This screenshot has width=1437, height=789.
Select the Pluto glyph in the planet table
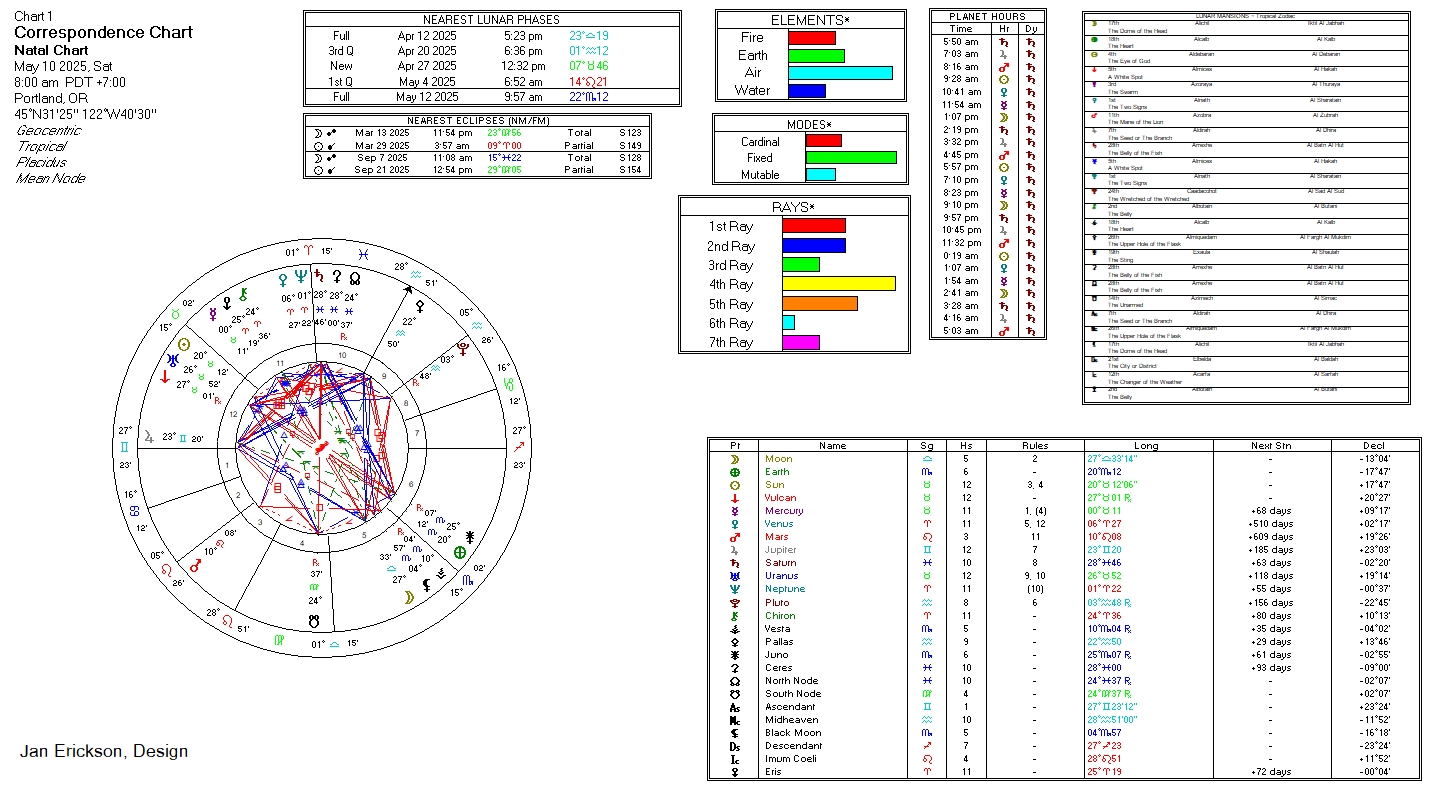735,602
